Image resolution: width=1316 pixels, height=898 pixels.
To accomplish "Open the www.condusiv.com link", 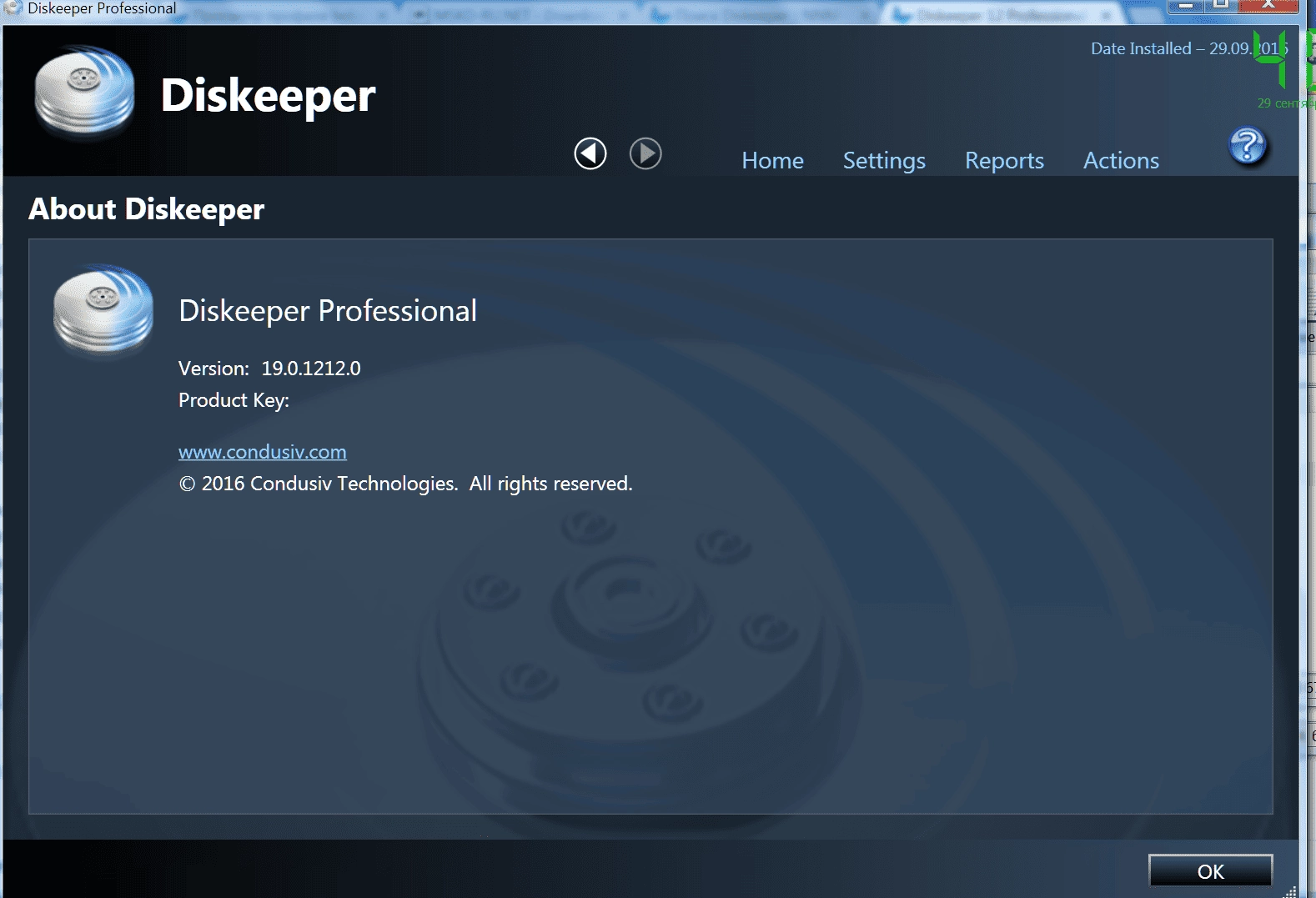I will pyautogui.click(x=263, y=452).
